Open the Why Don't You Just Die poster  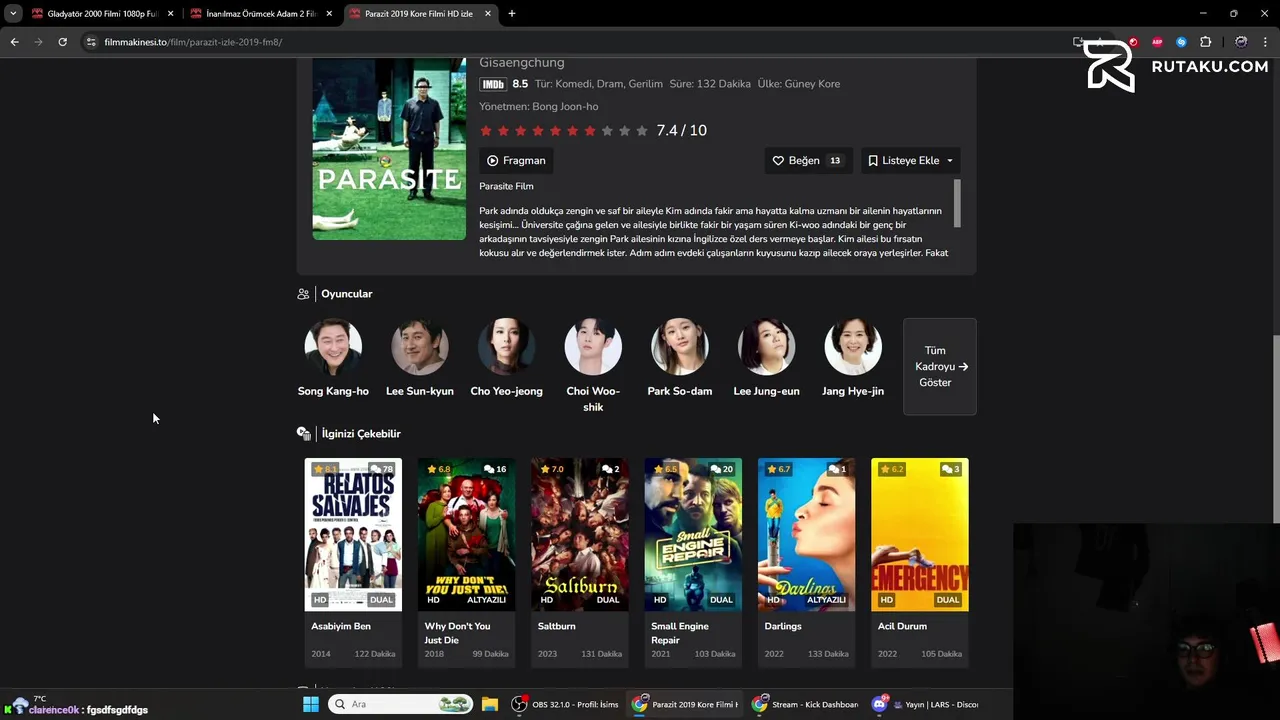pos(466,534)
